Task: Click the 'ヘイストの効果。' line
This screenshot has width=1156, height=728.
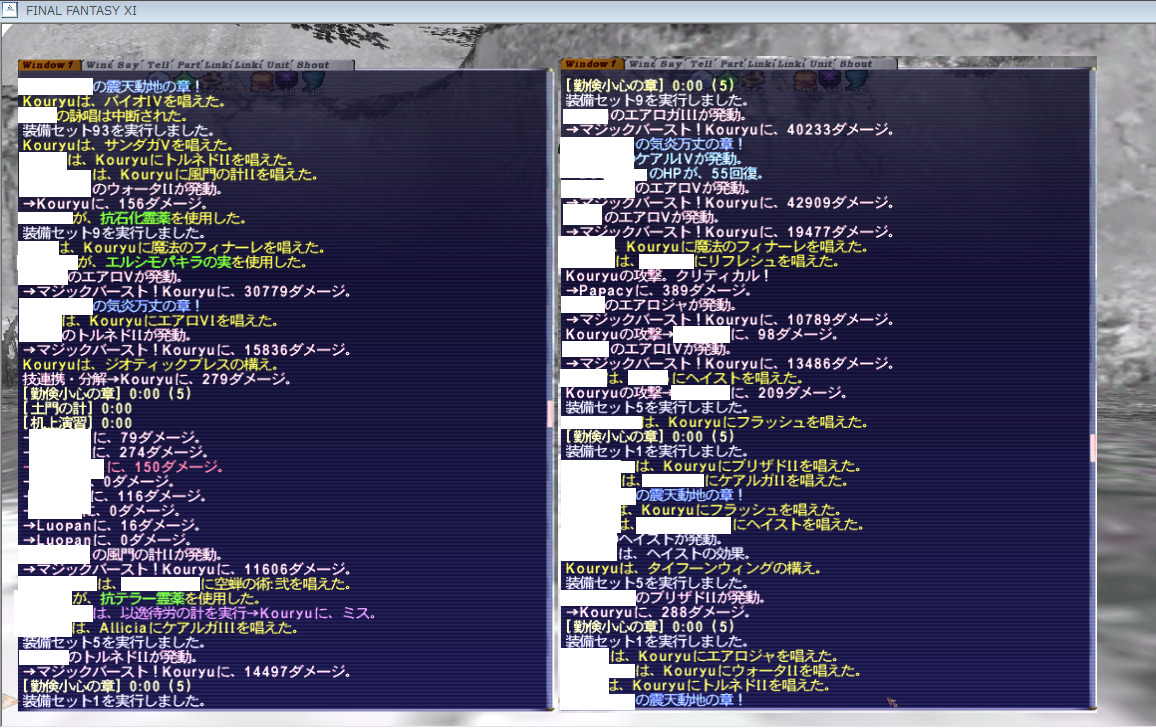Action: (x=684, y=553)
